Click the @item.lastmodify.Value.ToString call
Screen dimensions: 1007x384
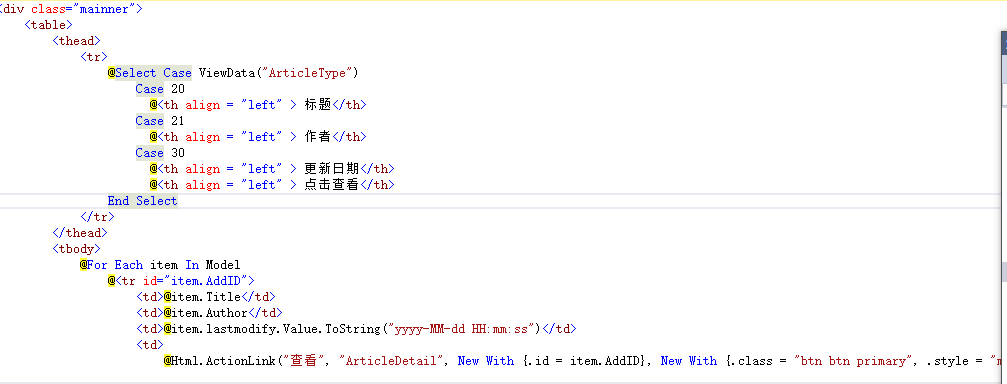pos(272,329)
